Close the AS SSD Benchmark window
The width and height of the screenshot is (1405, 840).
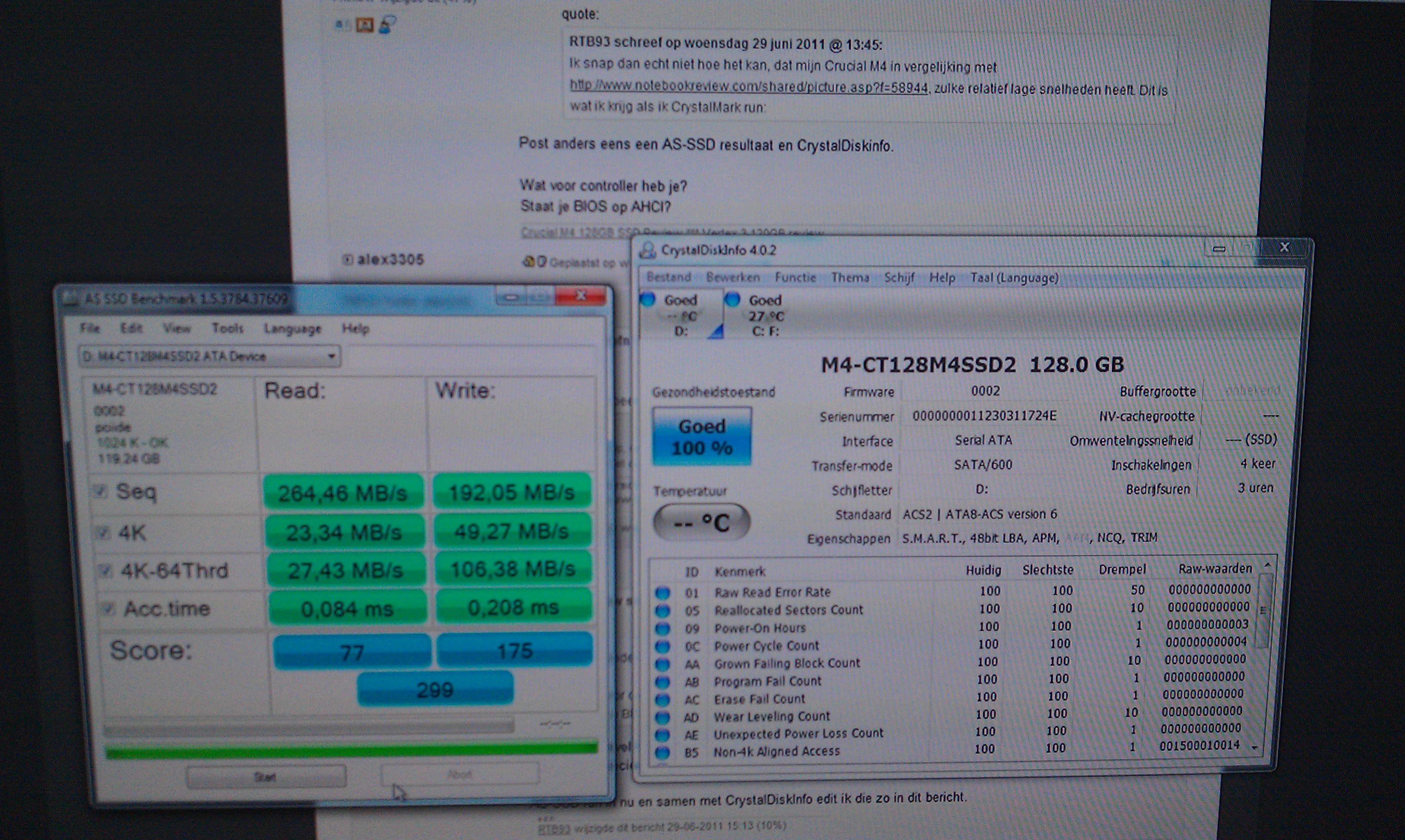pos(581,296)
